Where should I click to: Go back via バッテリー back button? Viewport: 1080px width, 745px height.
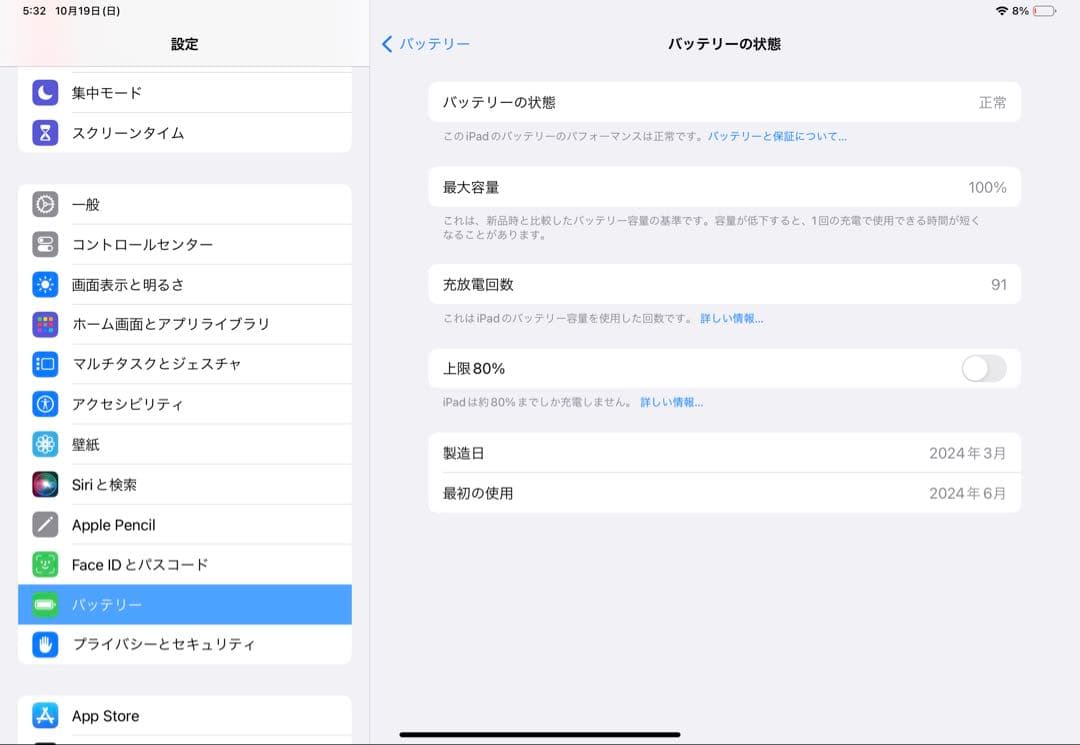tap(427, 44)
